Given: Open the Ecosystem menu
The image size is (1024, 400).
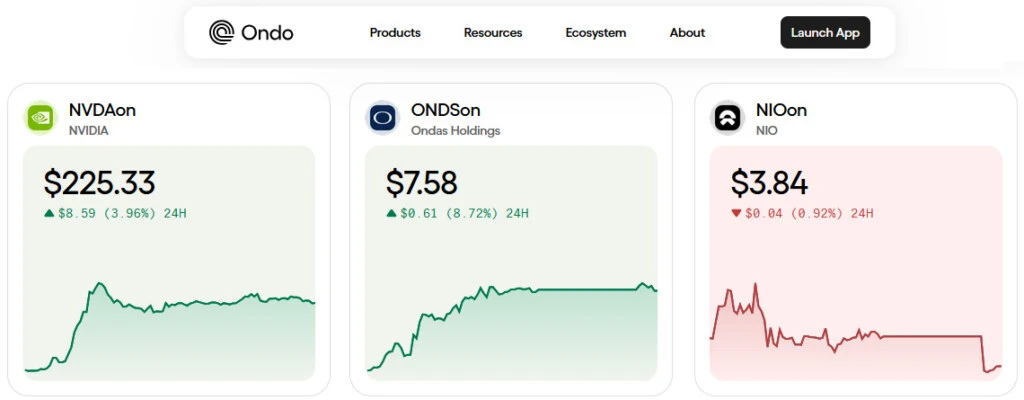Looking at the screenshot, I should [x=596, y=33].
